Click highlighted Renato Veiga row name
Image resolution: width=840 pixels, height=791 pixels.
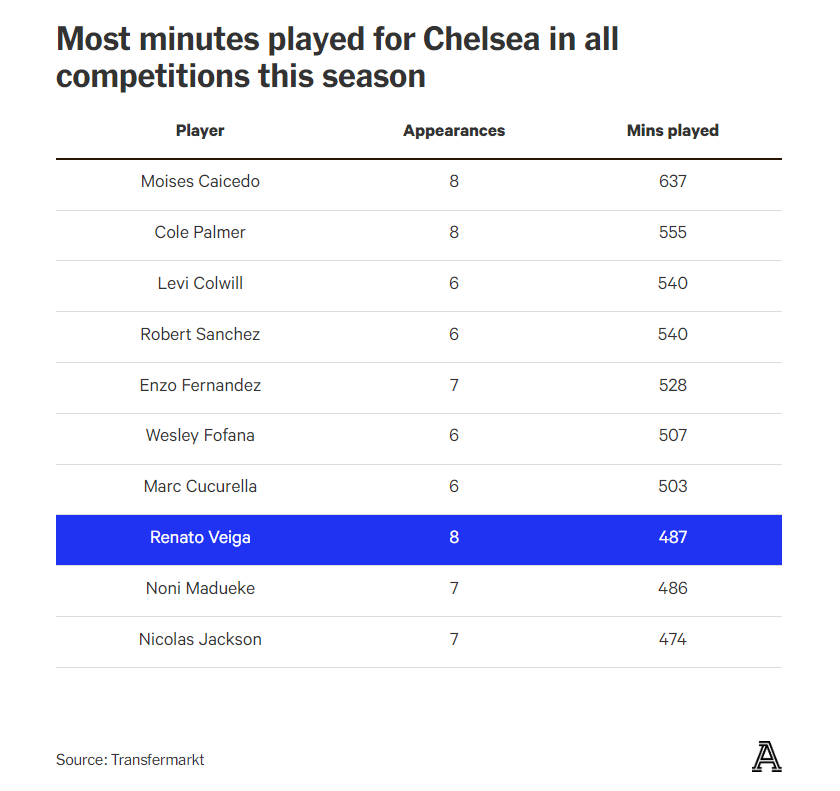[200, 537]
